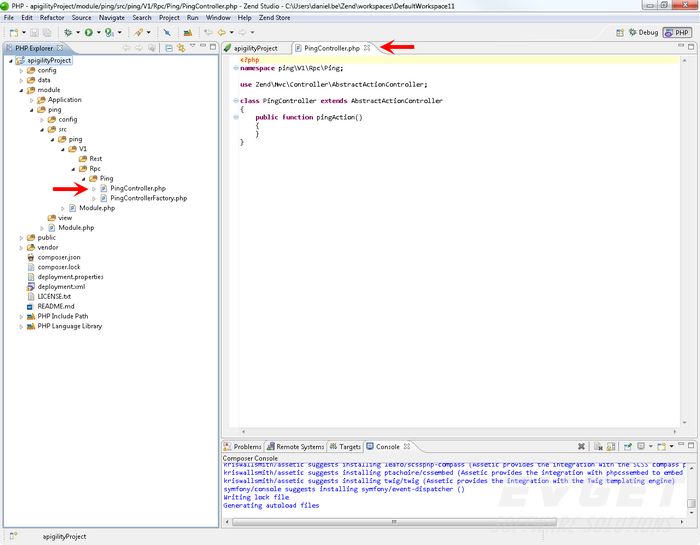The height and width of the screenshot is (545, 700).
Task: Click the green Run button icon
Action: [x=88, y=33]
